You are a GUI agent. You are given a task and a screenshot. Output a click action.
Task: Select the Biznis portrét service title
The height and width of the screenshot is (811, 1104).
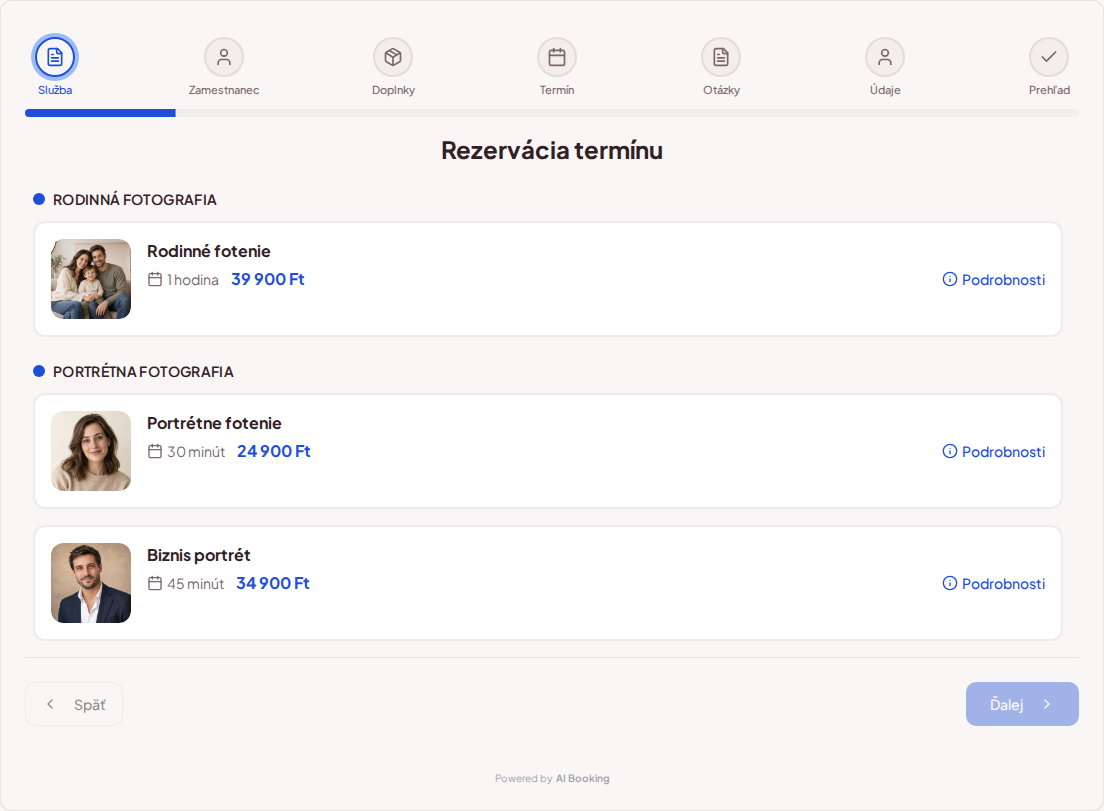click(x=199, y=555)
